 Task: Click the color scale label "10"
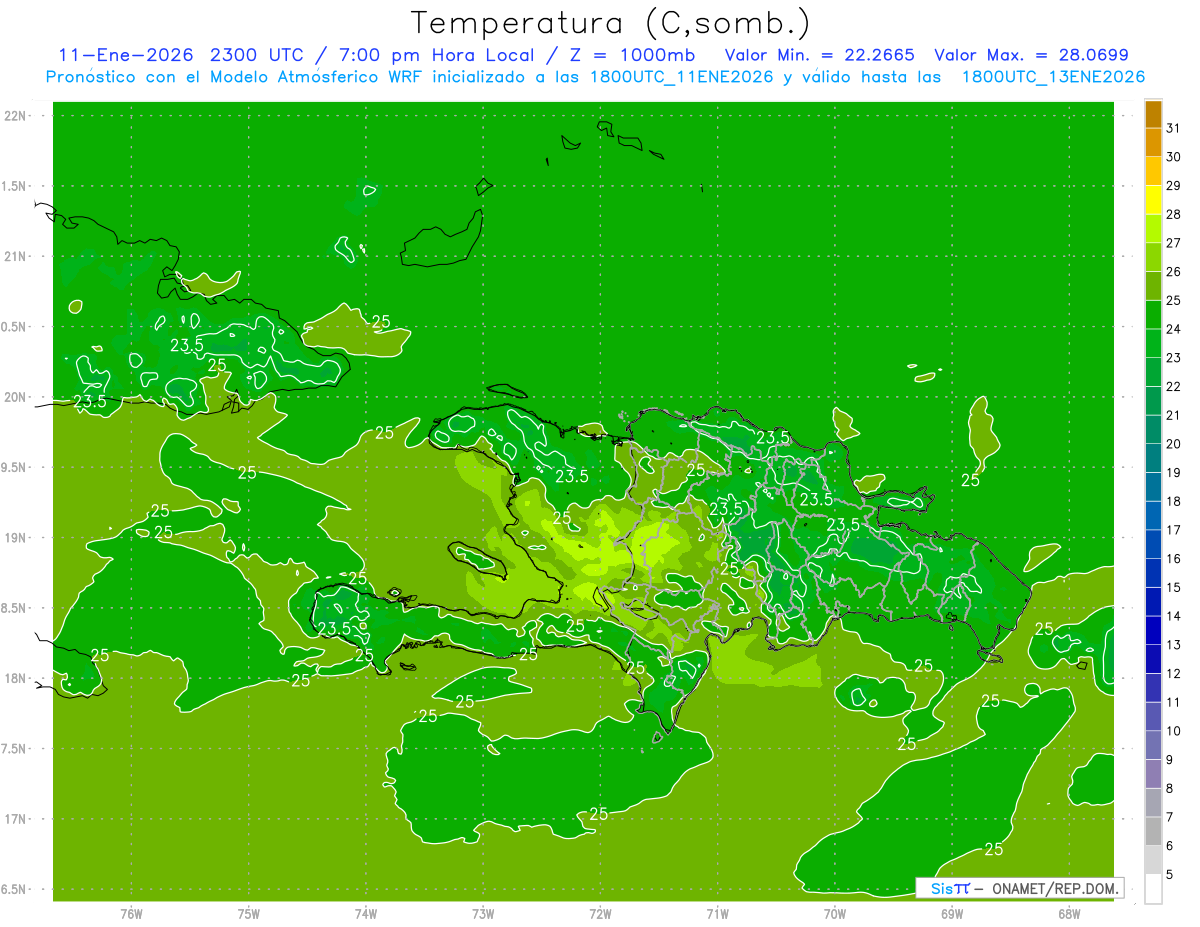(1173, 731)
